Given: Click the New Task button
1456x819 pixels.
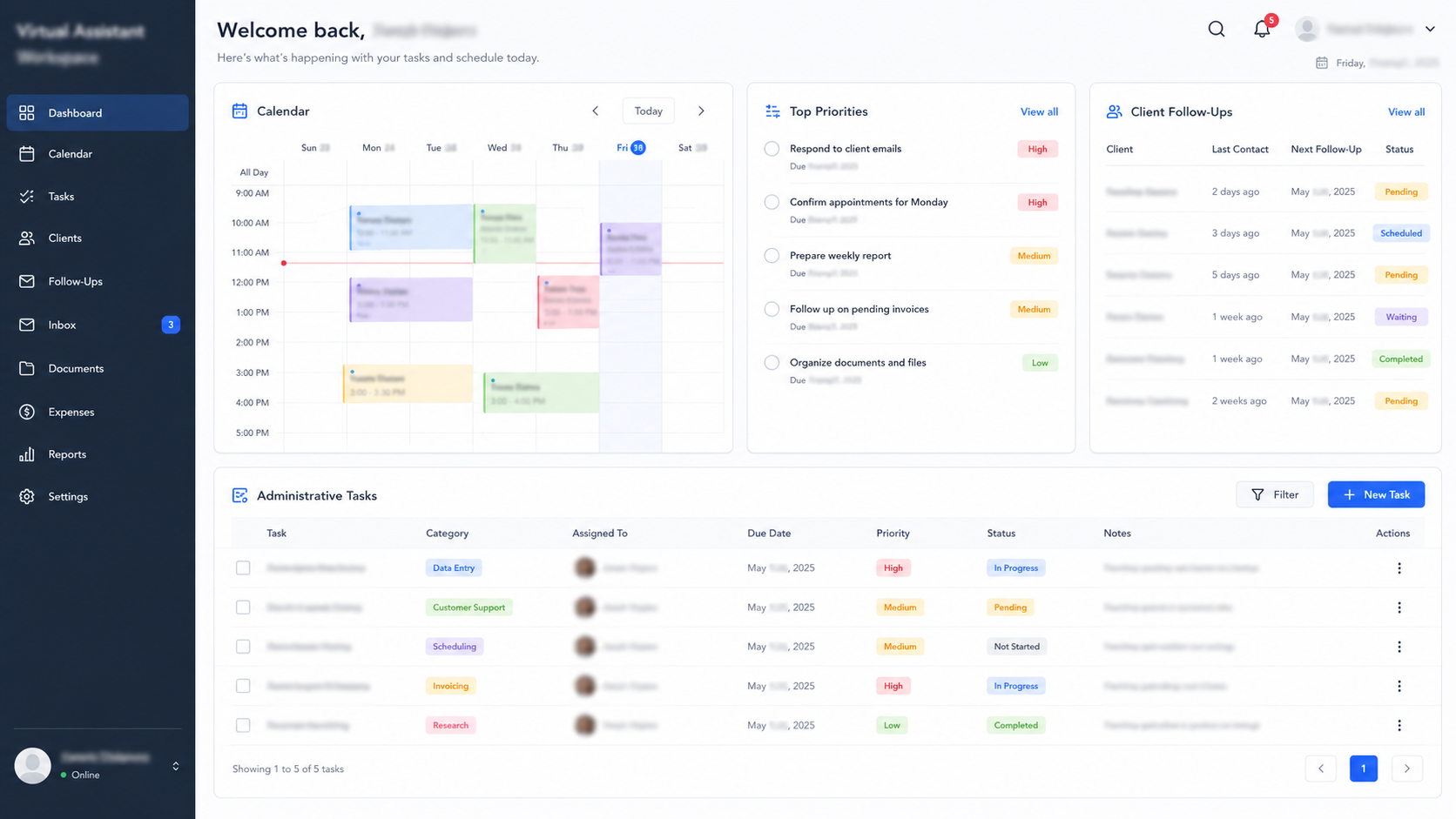Looking at the screenshot, I should (1376, 494).
